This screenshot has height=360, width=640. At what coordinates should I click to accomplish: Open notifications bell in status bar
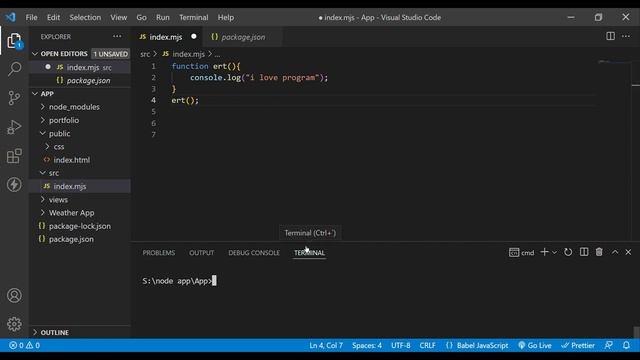[626, 345]
